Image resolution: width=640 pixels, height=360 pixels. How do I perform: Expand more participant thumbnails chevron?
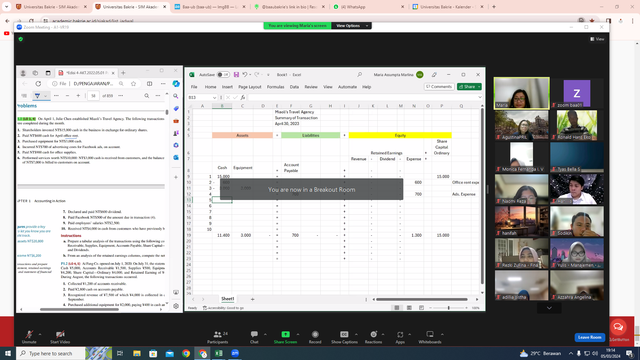click(x=549, y=308)
